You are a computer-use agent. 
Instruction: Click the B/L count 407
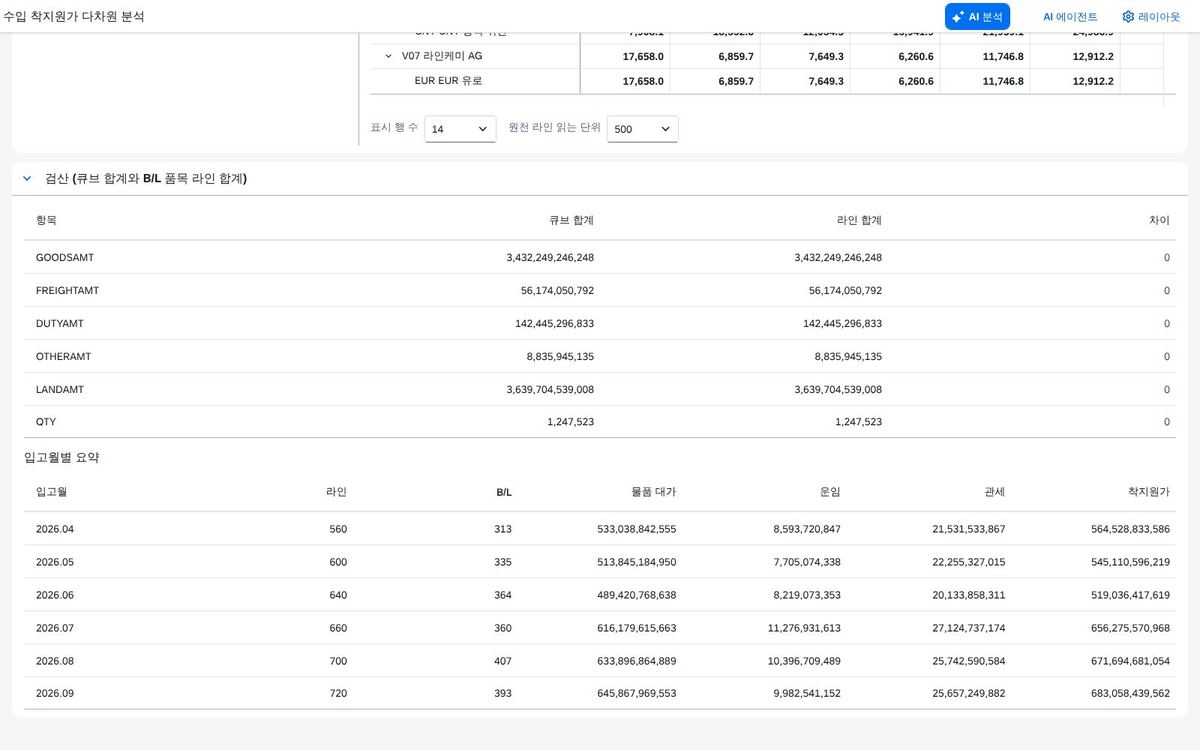[503, 661]
